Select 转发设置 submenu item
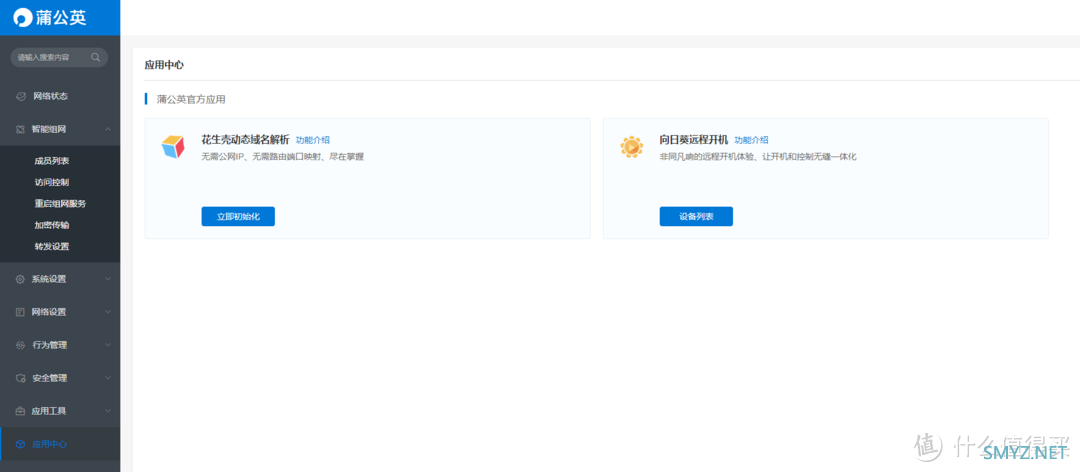The width and height of the screenshot is (1080, 472). [x=52, y=247]
